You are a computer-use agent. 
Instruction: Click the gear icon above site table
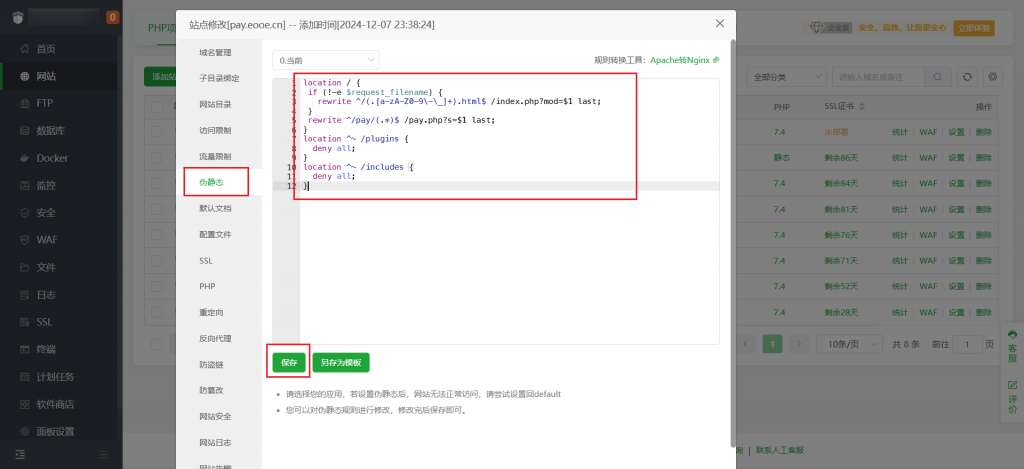tap(993, 76)
